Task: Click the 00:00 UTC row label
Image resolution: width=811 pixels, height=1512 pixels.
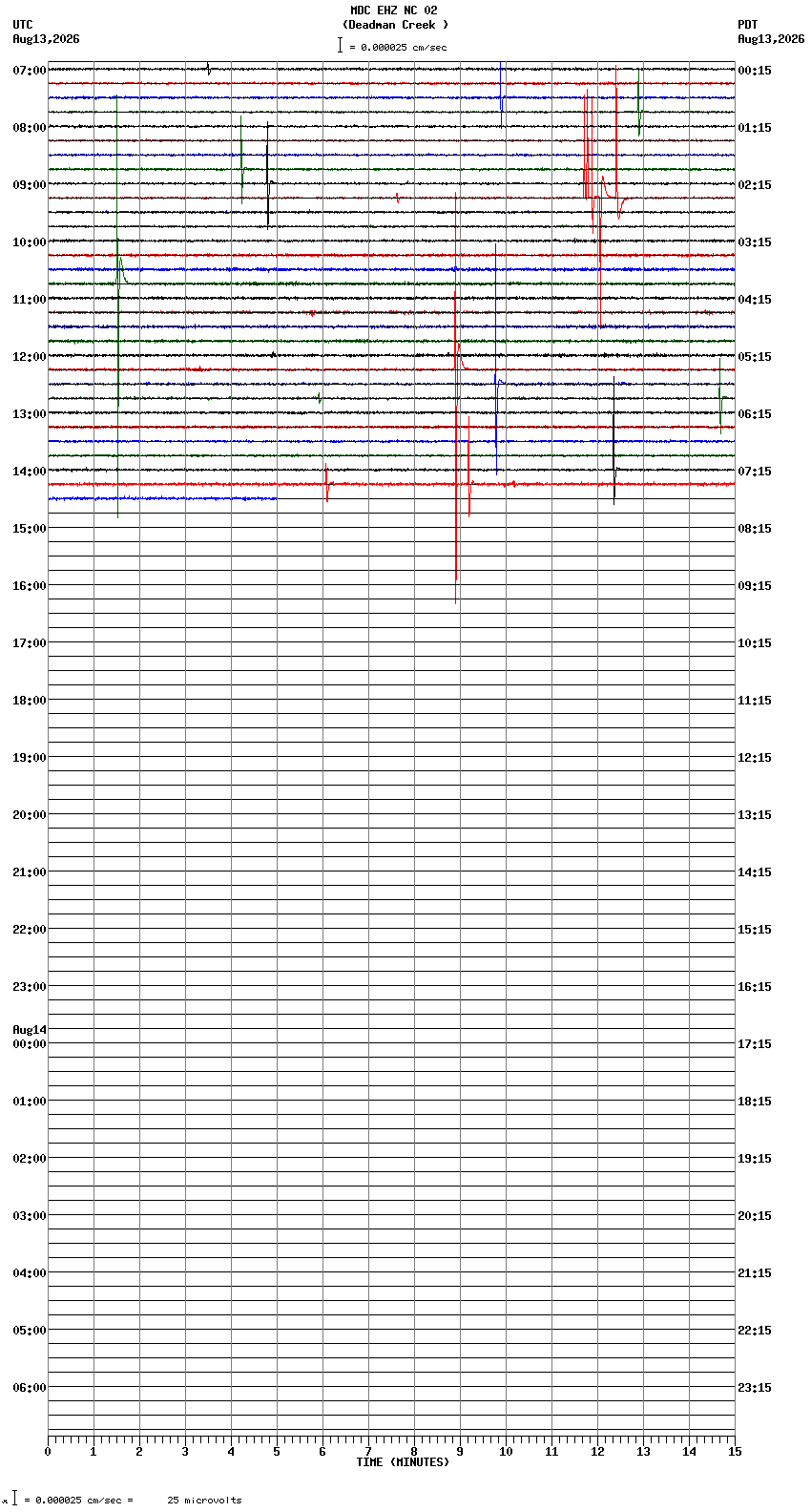Action: (30, 1044)
